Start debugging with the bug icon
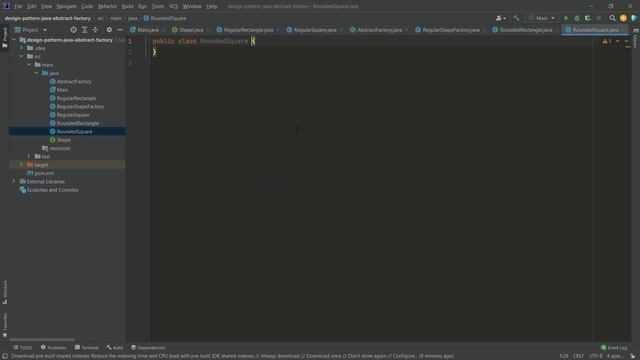Image resolution: width=640 pixels, height=360 pixels. [577, 18]
